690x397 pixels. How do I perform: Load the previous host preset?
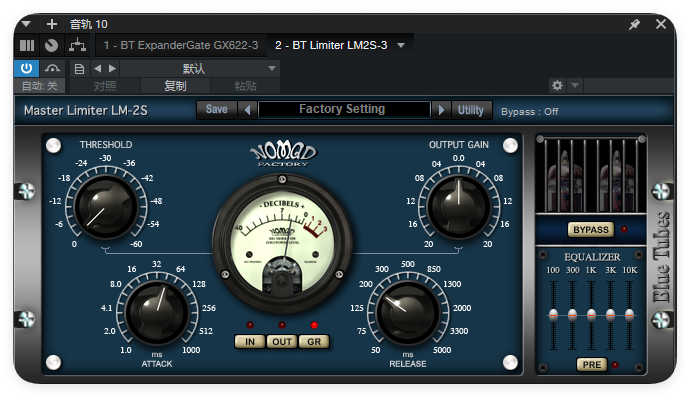tap(98, 68)
